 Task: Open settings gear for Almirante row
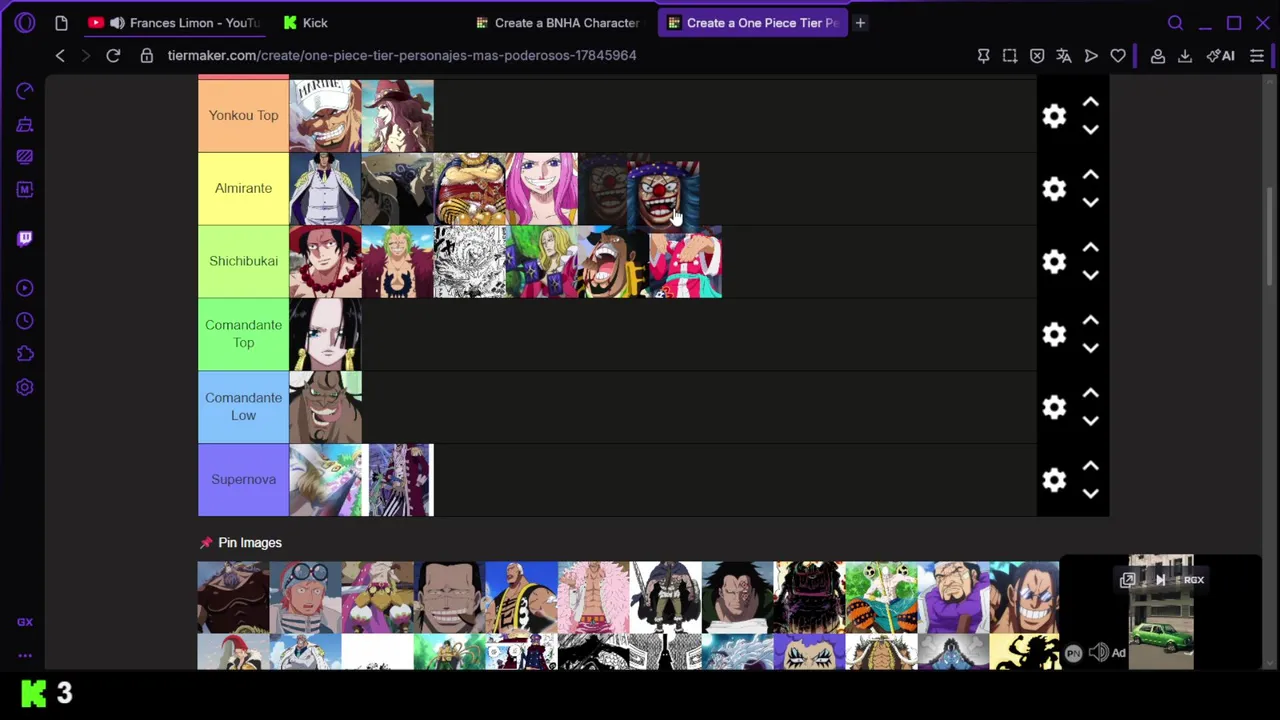pyautogui.click(x=1054, y=189)
